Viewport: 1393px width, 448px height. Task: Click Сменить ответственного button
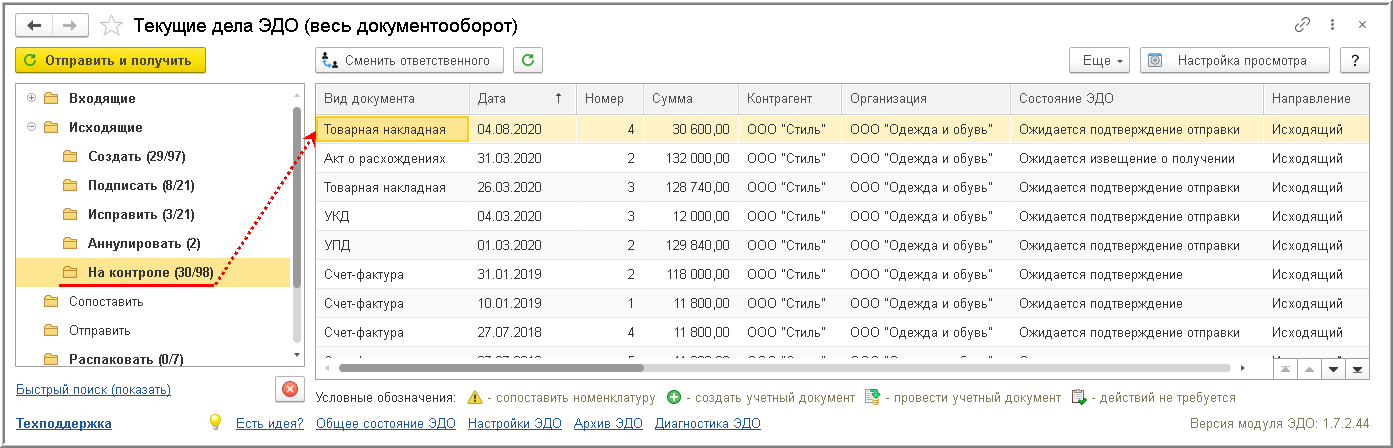[x=409, y=60]
